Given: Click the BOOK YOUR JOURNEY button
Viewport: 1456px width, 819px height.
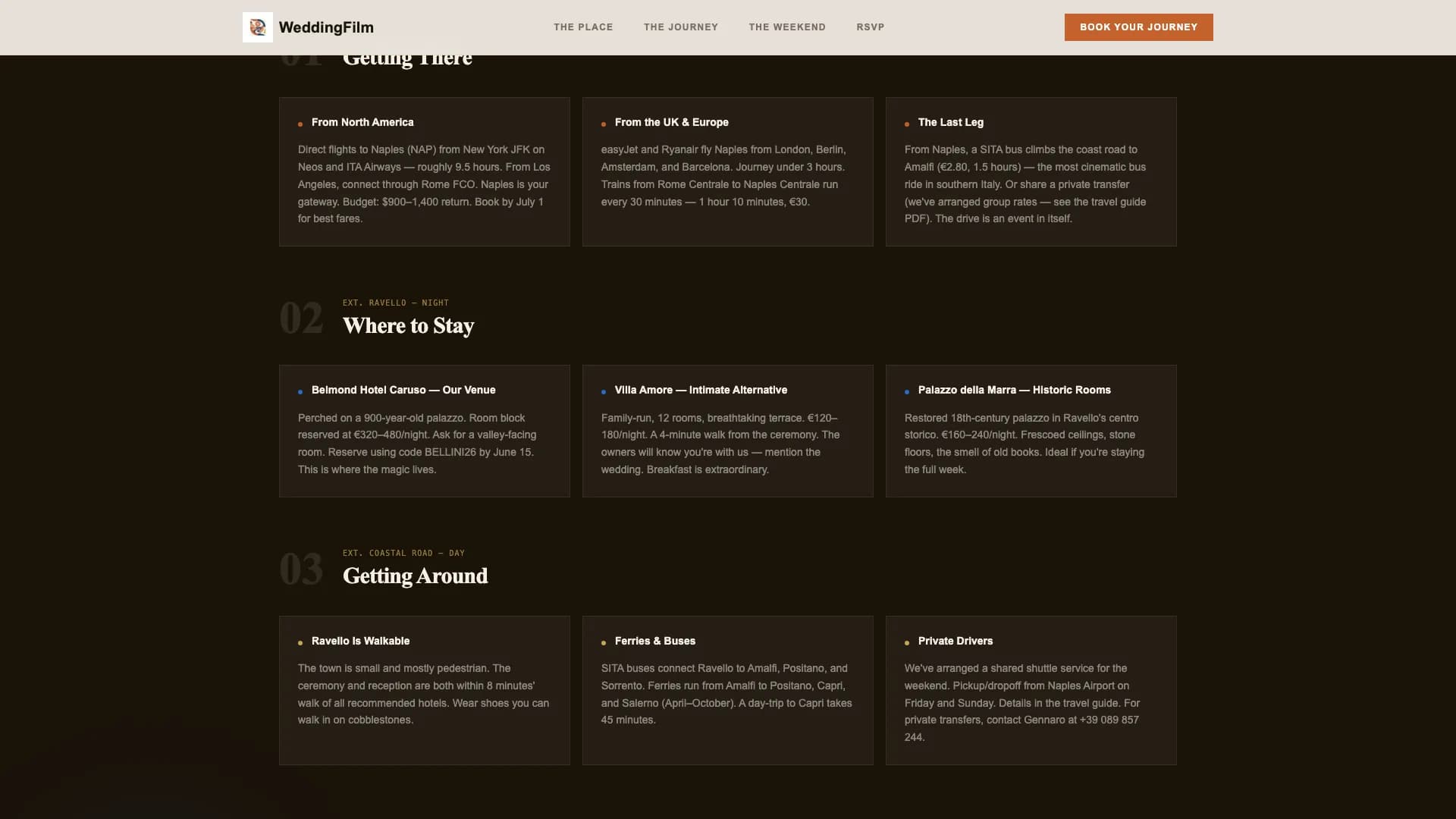Looking at the screenshot, I should pos(1137,27).
